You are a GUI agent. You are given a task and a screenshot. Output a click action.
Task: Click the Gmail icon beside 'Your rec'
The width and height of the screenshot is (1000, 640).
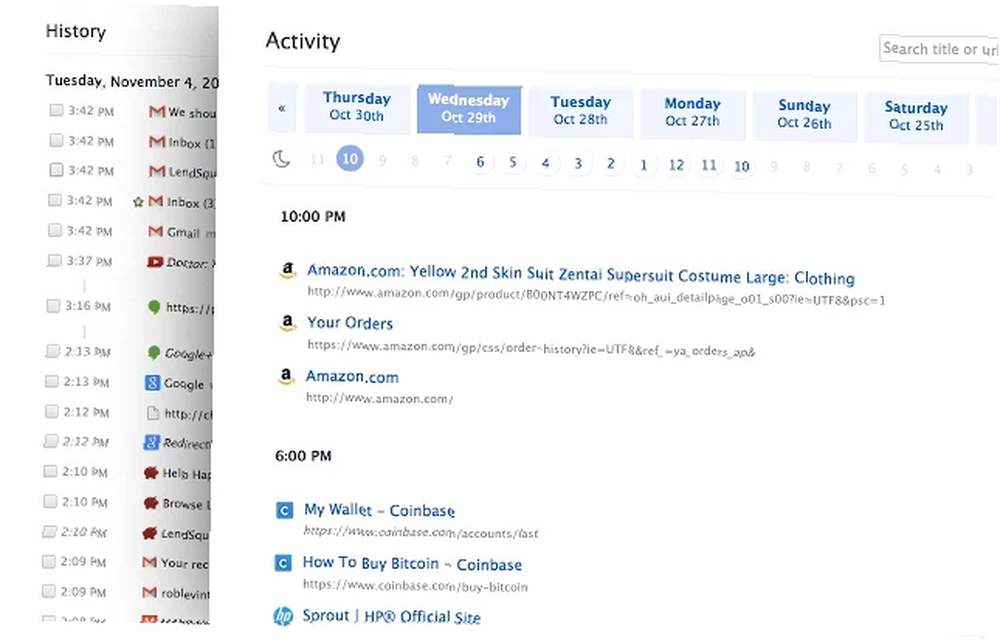coord(149,562)
